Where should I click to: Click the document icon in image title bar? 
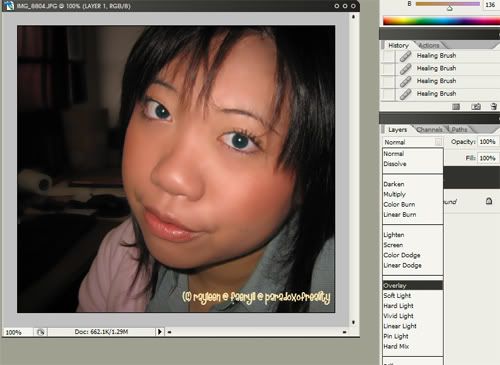(x=8, y=6)
